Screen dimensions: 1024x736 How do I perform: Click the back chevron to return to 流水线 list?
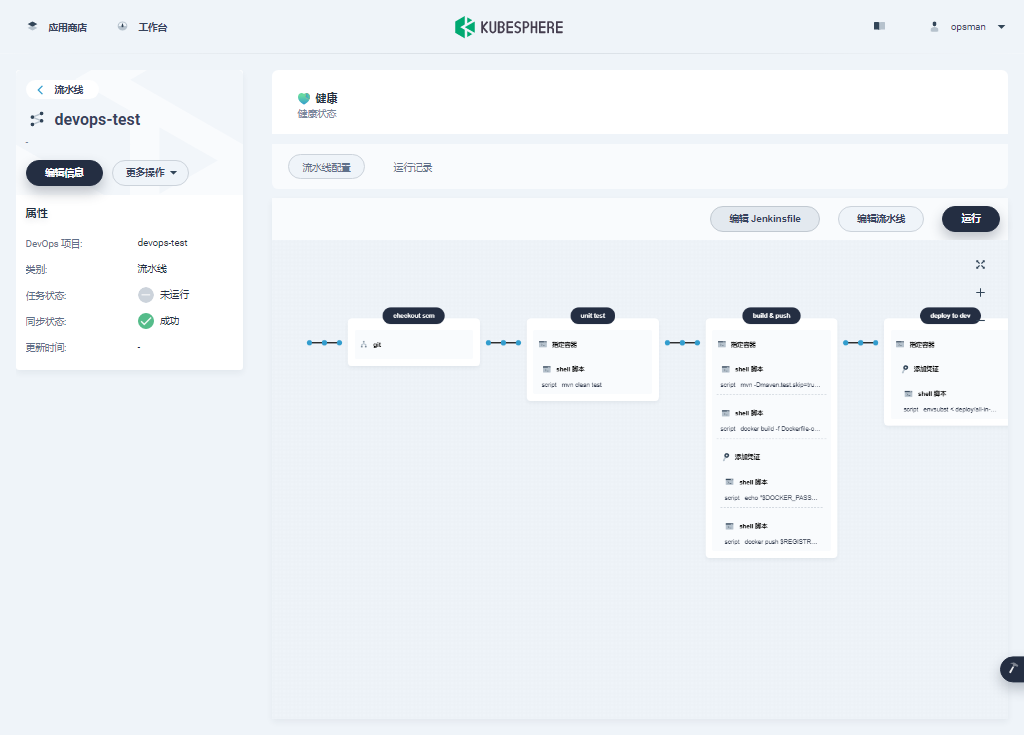coord(38,89)
